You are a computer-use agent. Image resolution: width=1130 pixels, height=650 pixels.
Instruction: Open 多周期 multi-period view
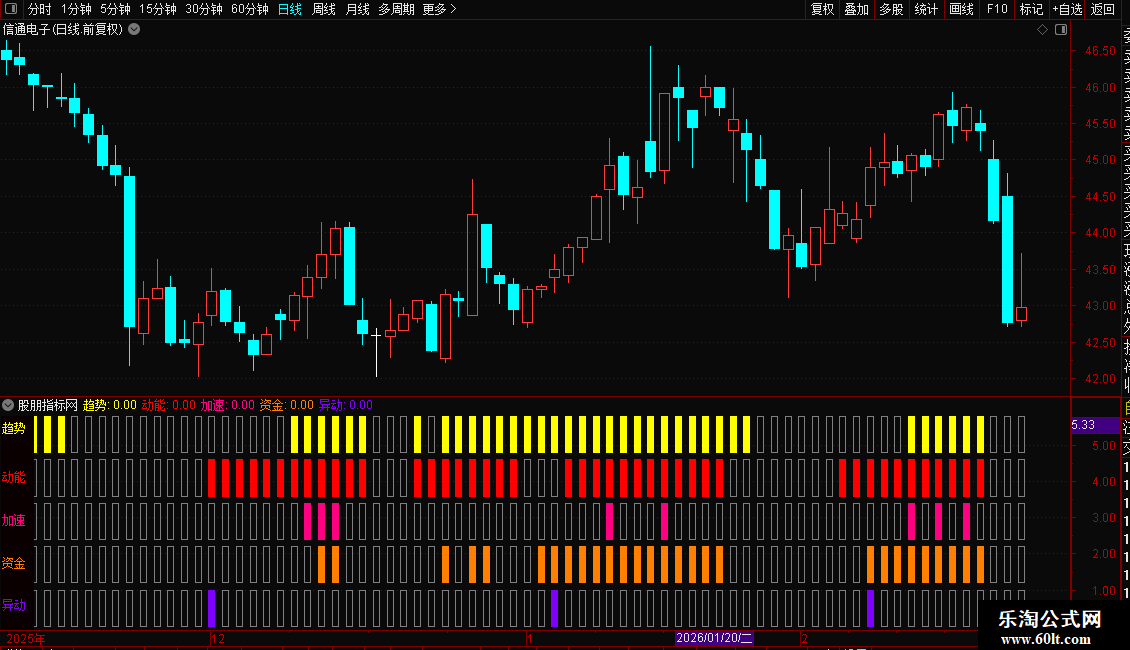pyautogui.click(x=396, y=9)
